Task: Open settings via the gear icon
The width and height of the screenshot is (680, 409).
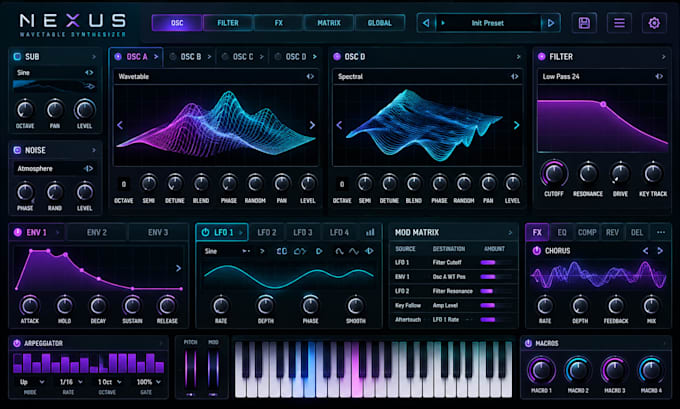Action: click(654, 23)
